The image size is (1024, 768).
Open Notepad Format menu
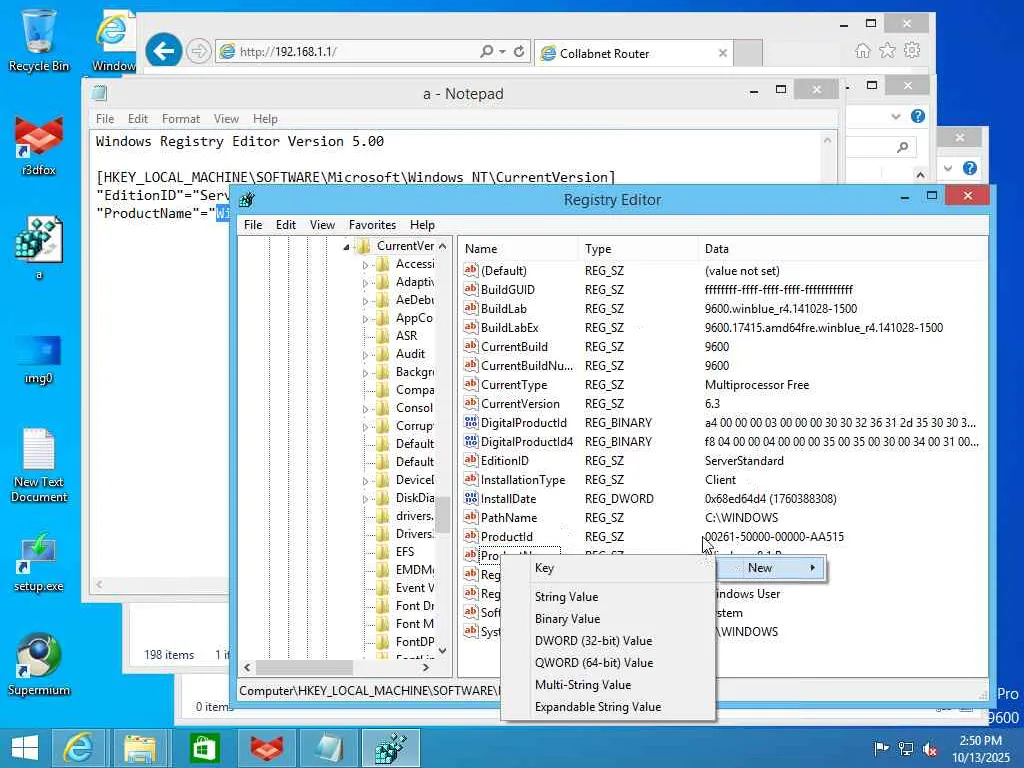181,119
